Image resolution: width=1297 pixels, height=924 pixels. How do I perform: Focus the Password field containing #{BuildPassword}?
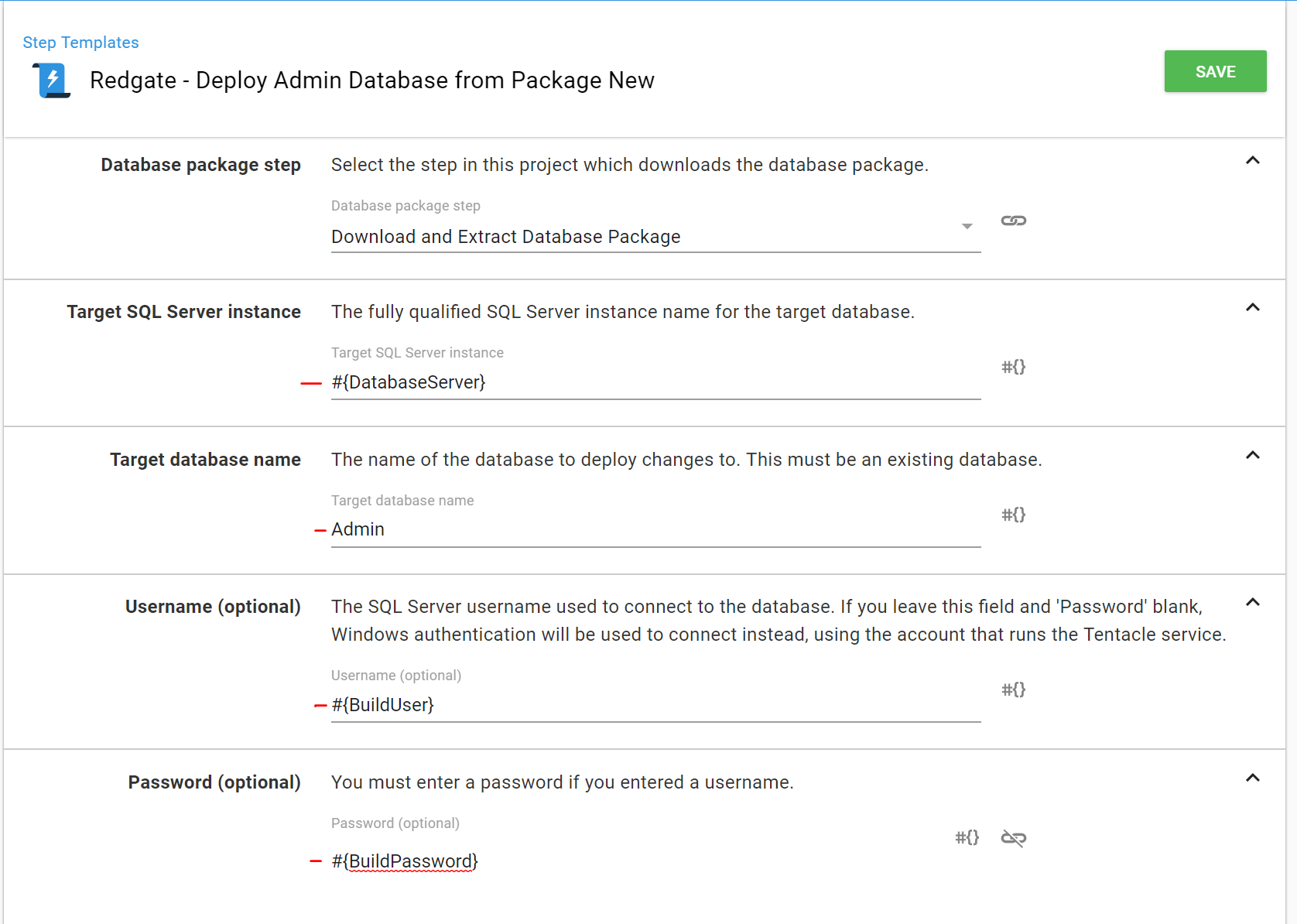click(632, 861)
